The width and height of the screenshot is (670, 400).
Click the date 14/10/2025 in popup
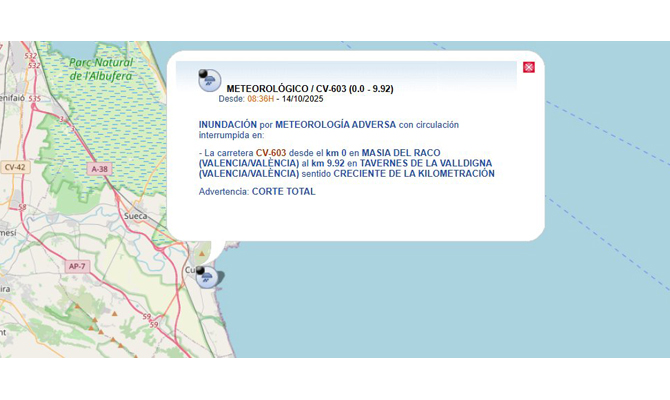click(303, 99)
